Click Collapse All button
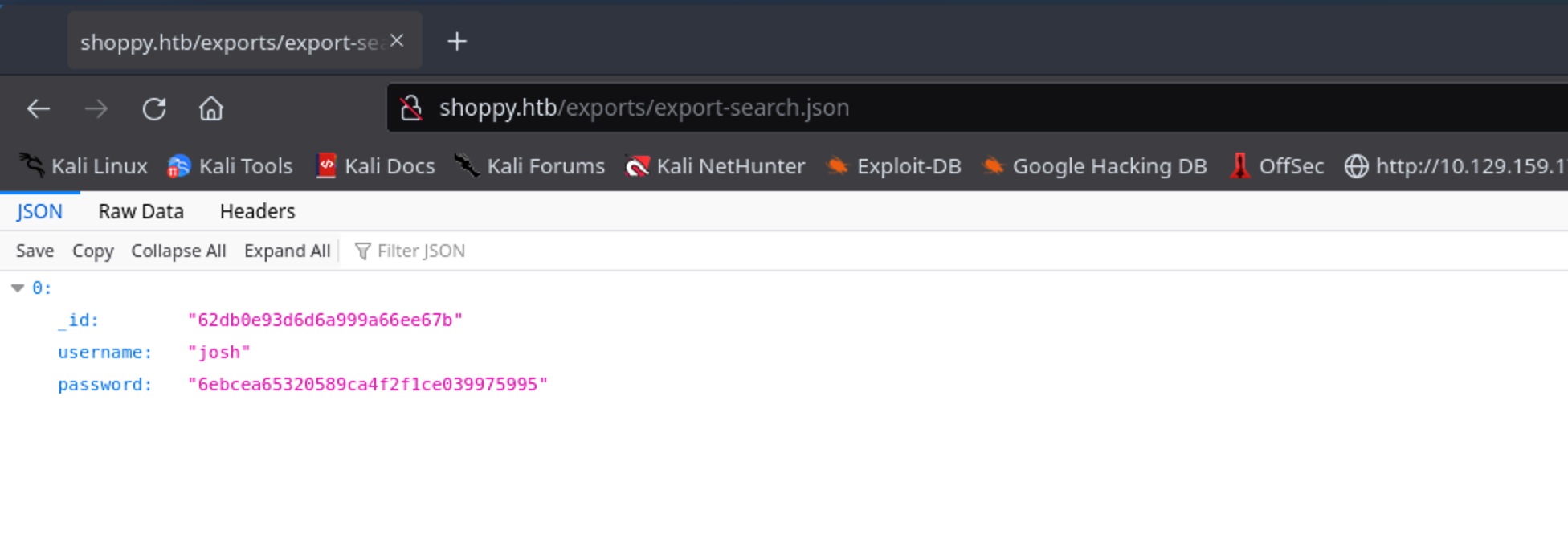This screenshot has width=1568, height=551. click(178, 251)
